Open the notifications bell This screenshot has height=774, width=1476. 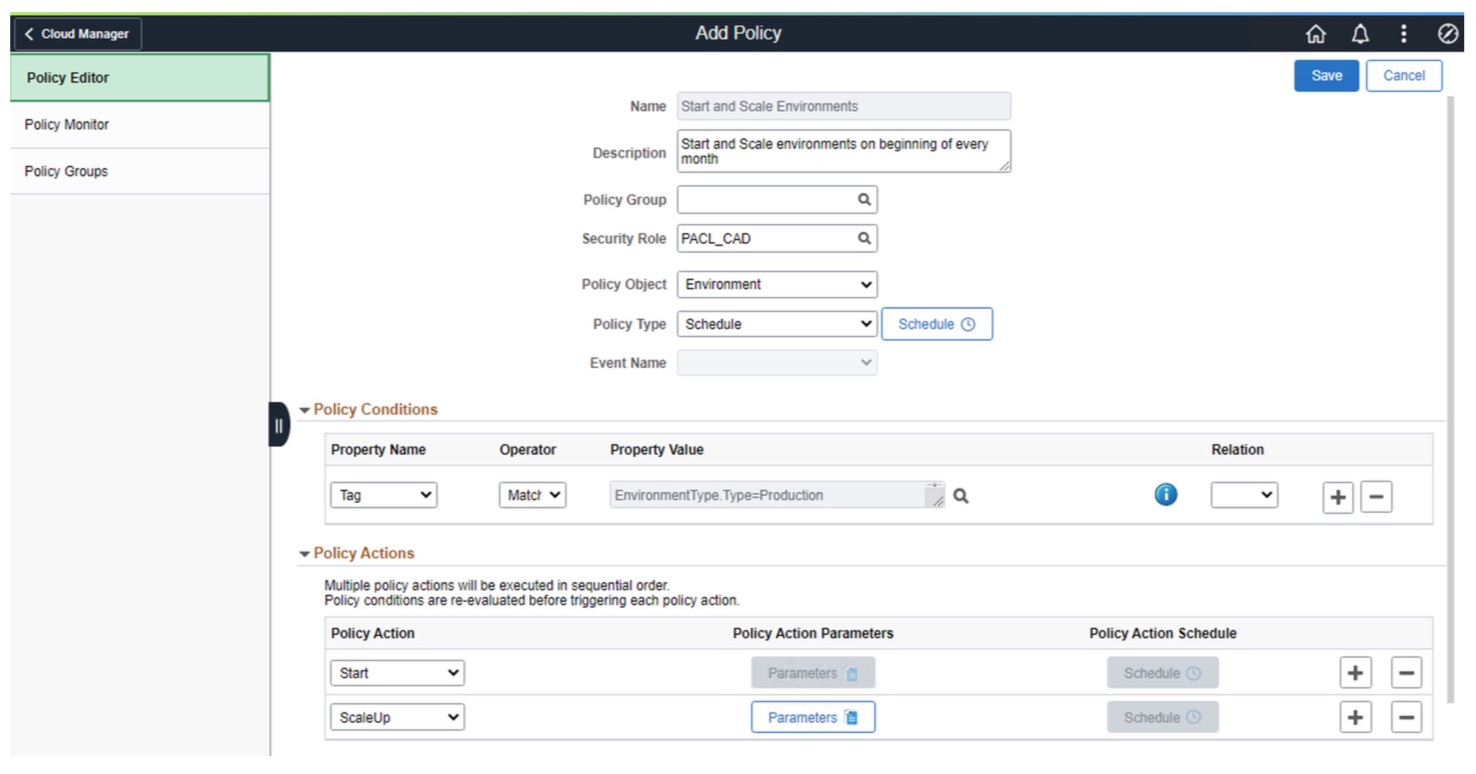pos(1360,34)
